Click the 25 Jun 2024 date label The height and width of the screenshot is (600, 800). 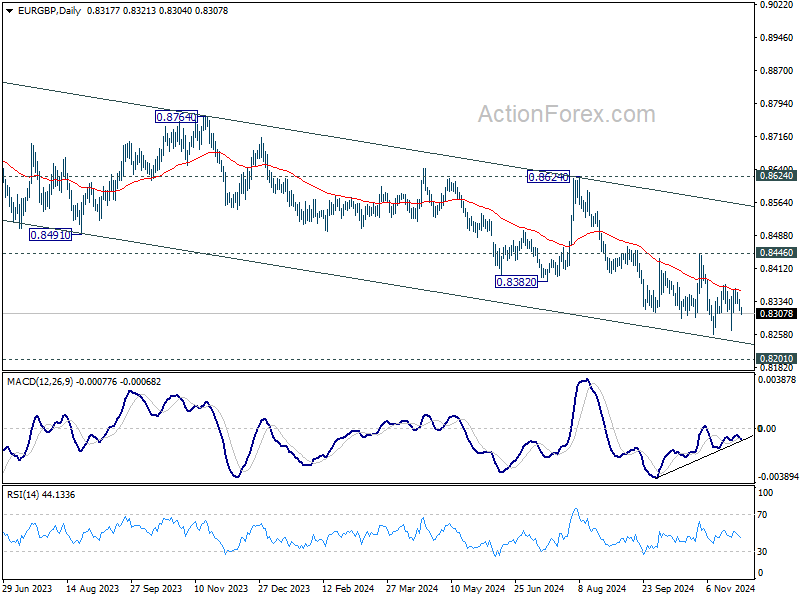coord(539,588)
